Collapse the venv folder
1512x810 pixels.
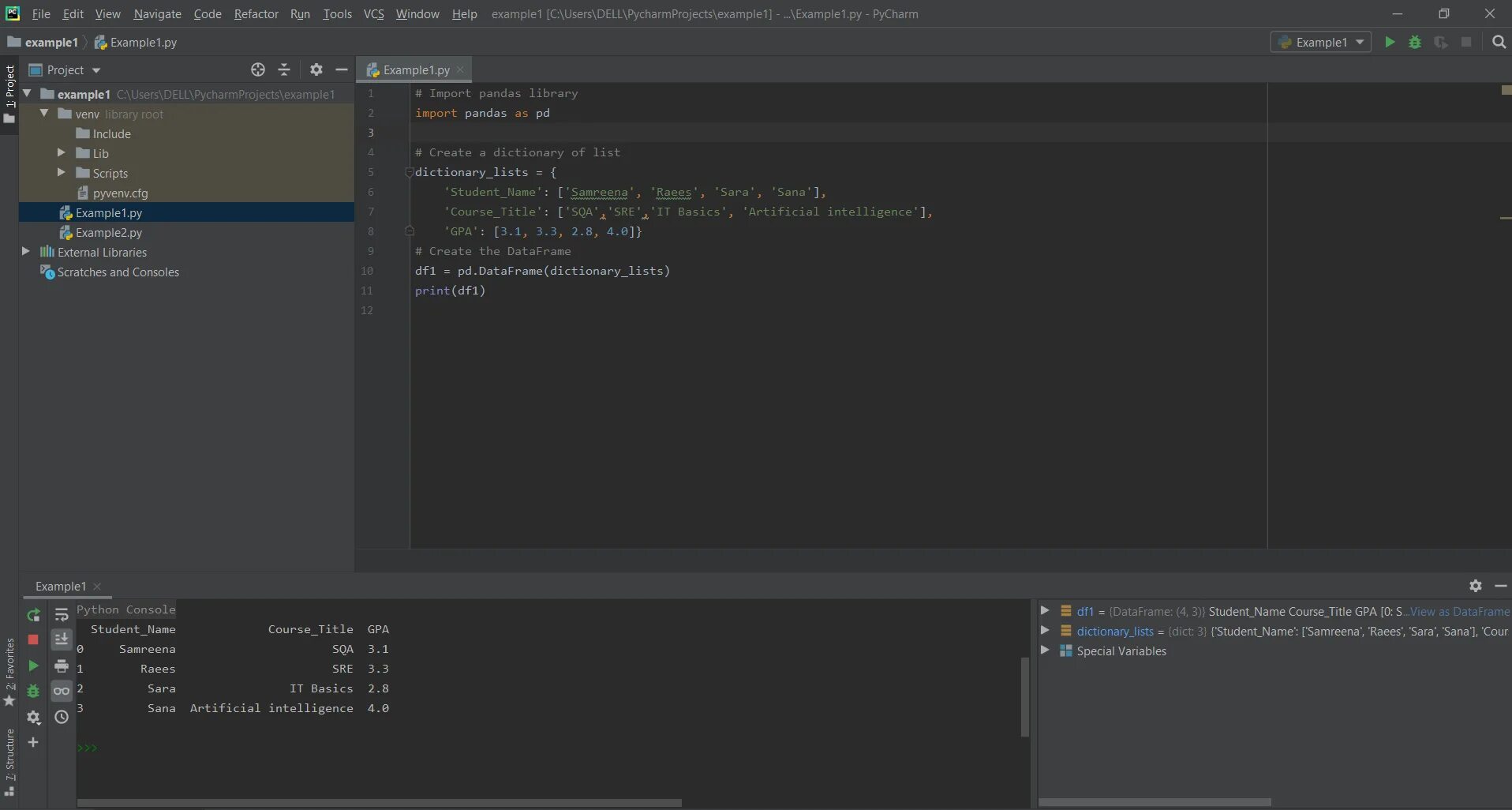[x=44, y=113]
